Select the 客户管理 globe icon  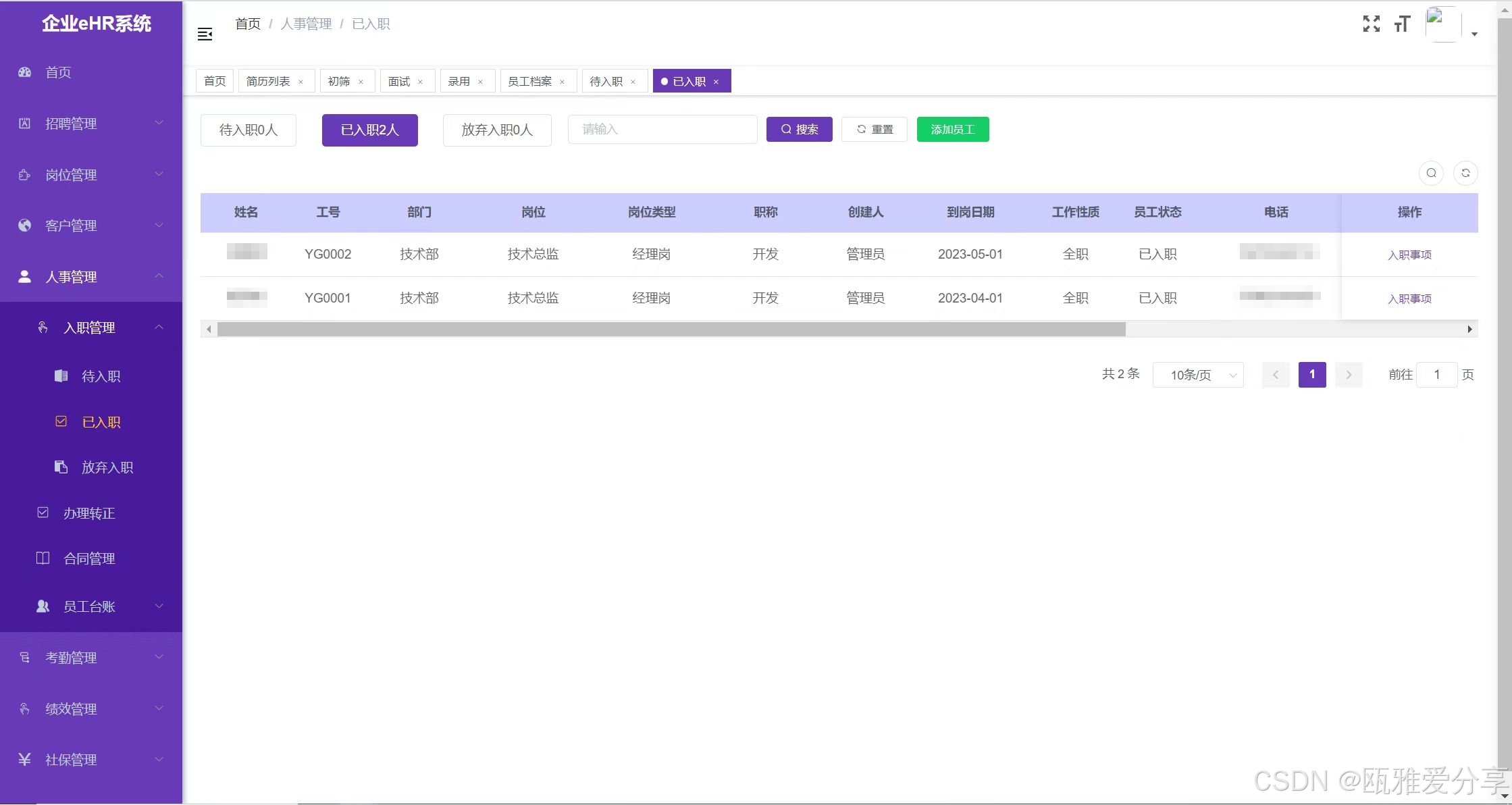click(x=24, y=225)
